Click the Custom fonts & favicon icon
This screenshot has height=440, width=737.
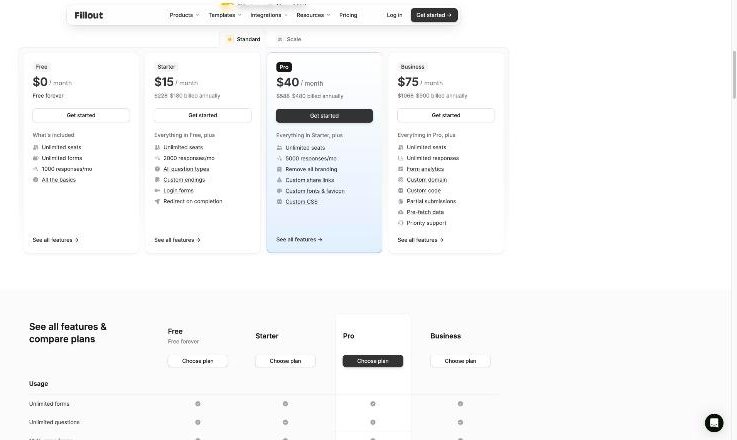coord(279,191)
